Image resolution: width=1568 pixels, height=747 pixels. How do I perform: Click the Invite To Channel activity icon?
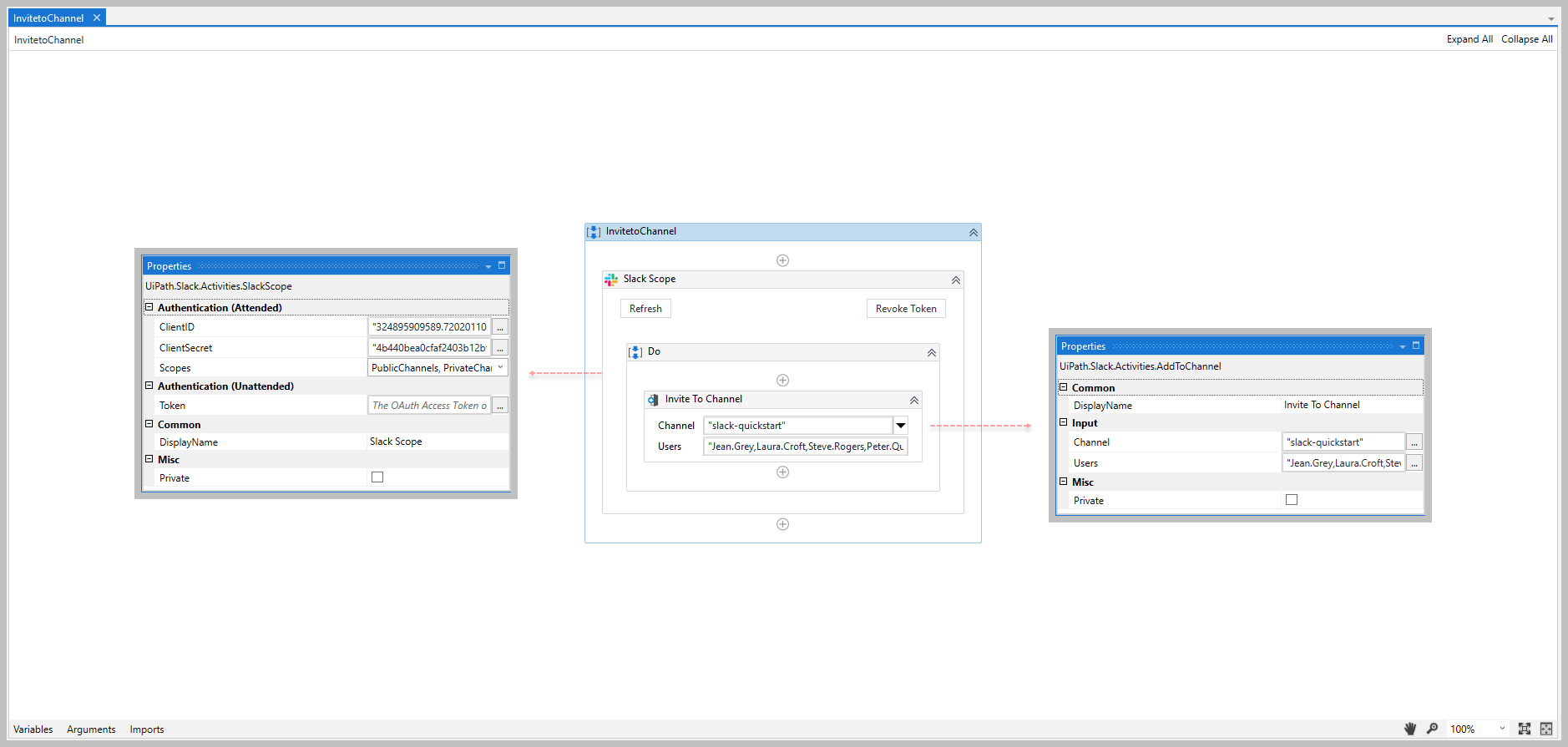click(x=653, y=400)
